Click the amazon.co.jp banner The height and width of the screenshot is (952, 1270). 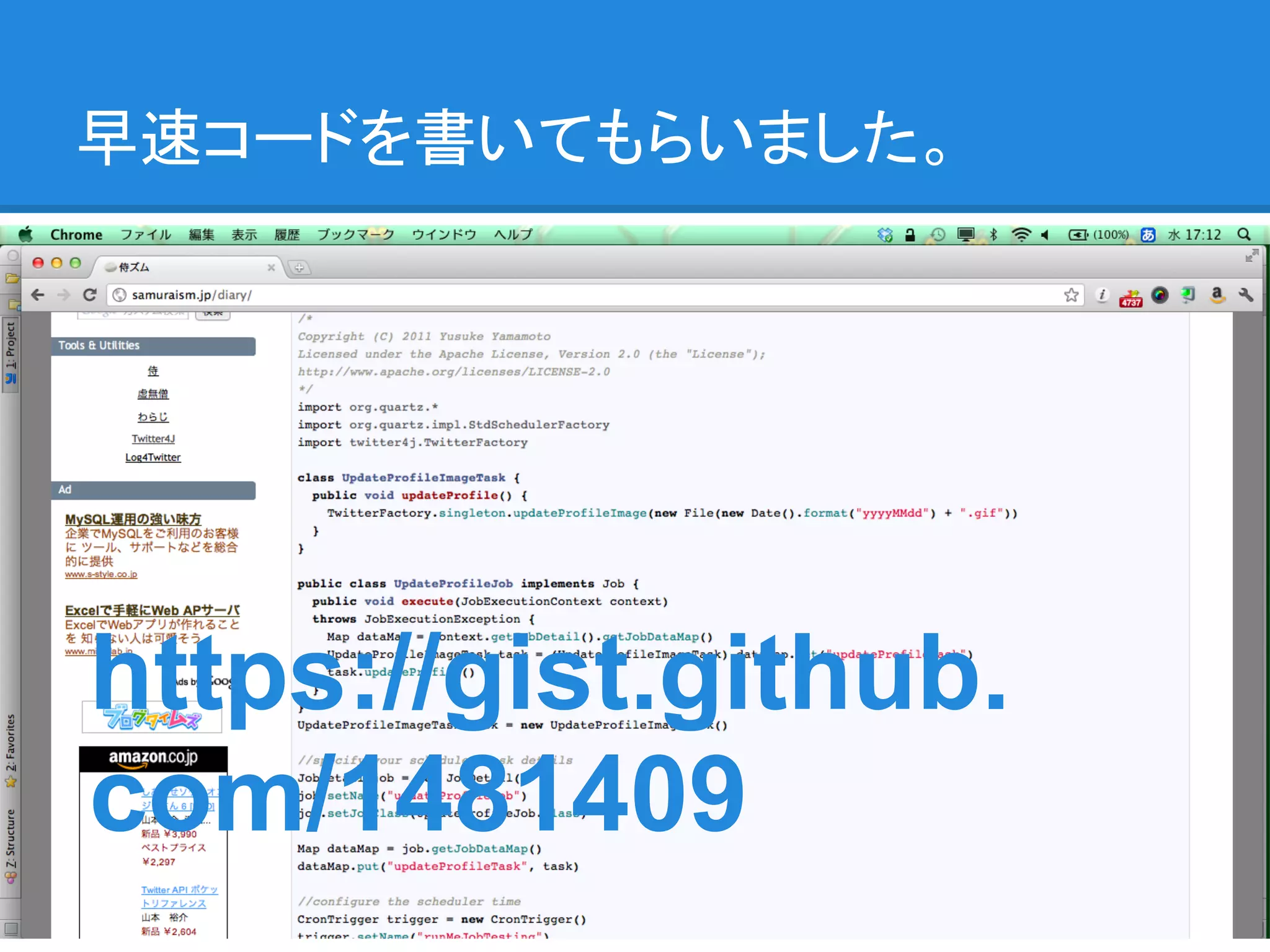click(153, 758)
